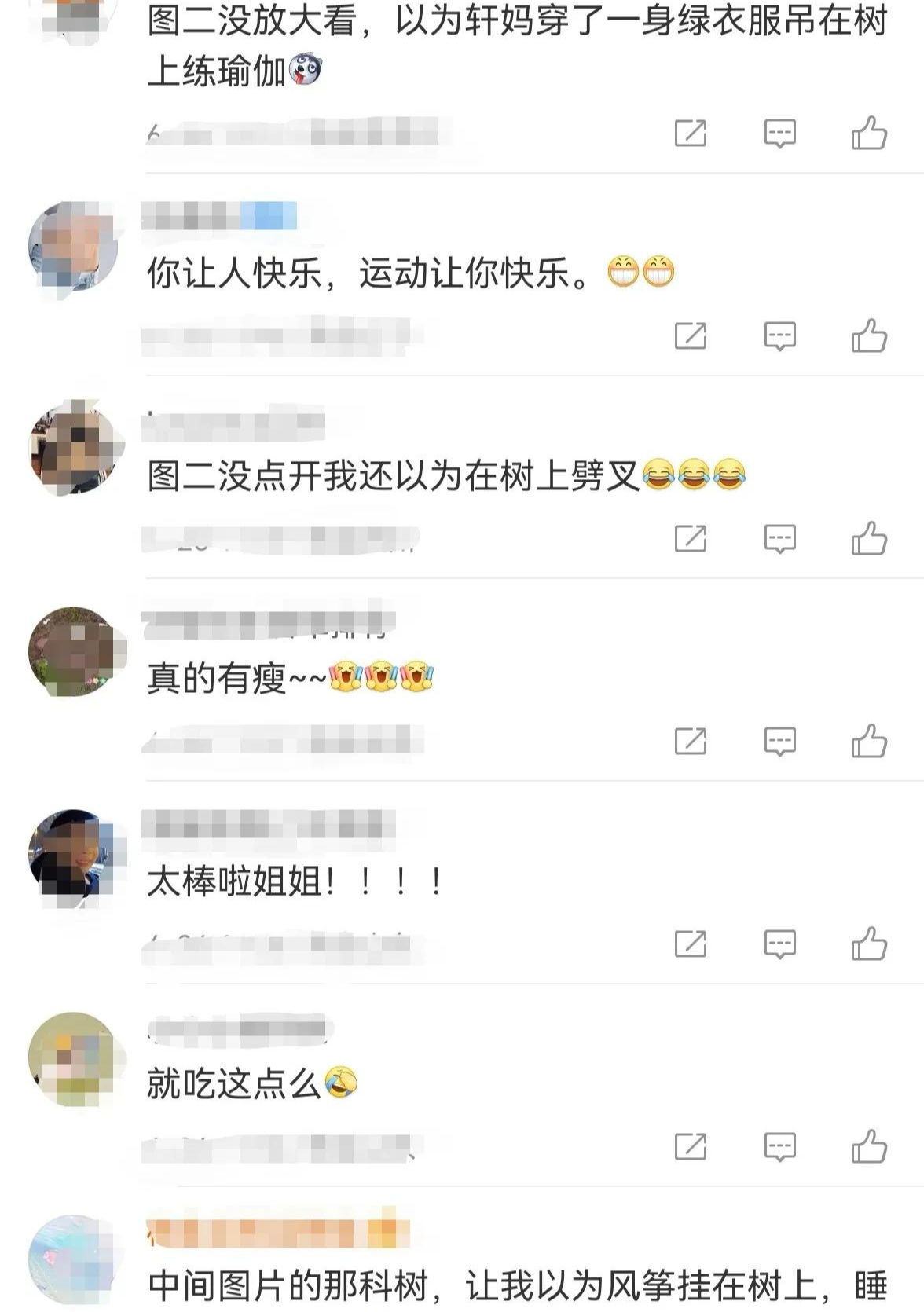Like the top comment about 练瑜伽

(869, 133)
